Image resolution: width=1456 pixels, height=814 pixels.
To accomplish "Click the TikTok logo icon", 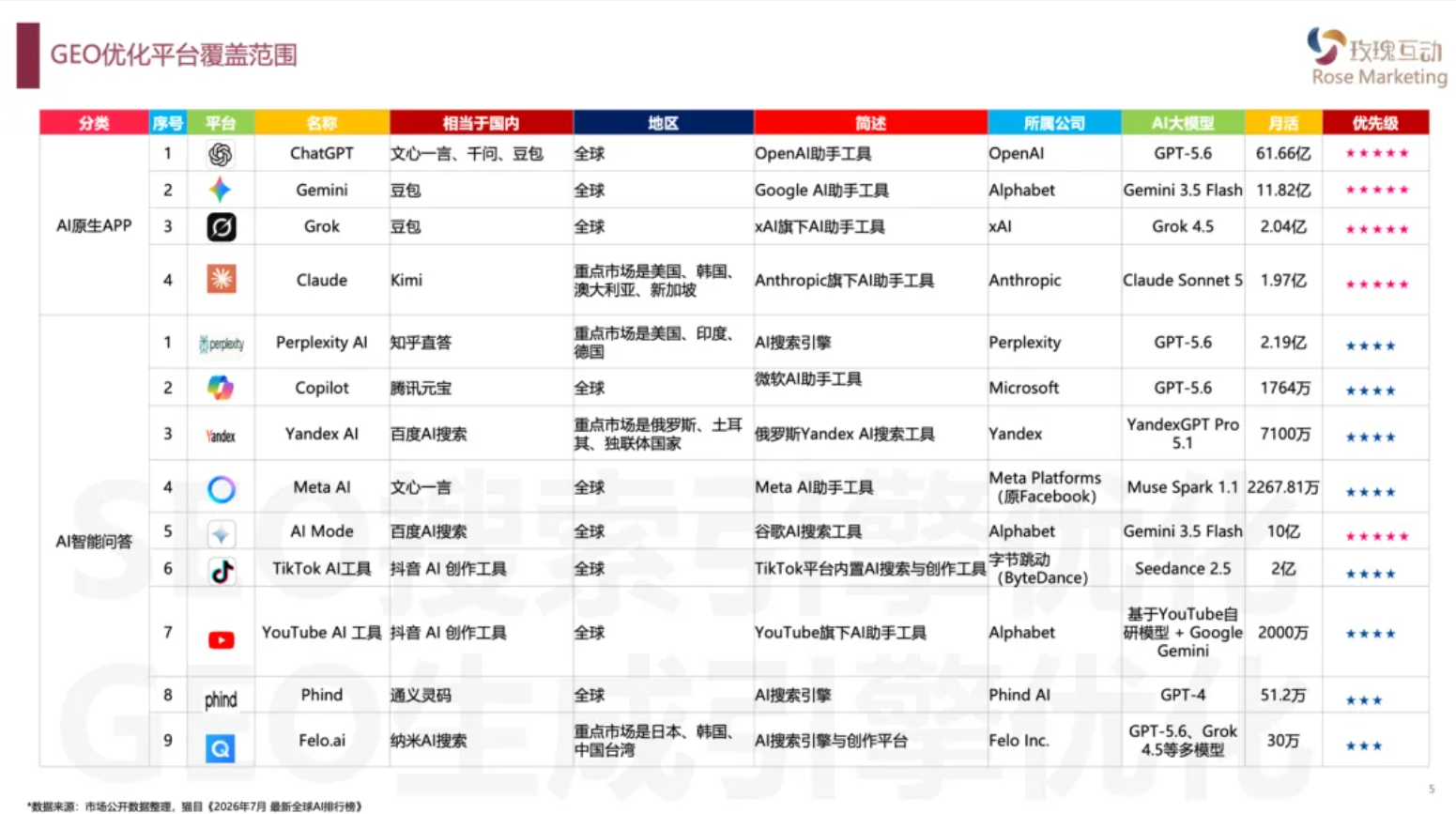I will pos(222,571).
